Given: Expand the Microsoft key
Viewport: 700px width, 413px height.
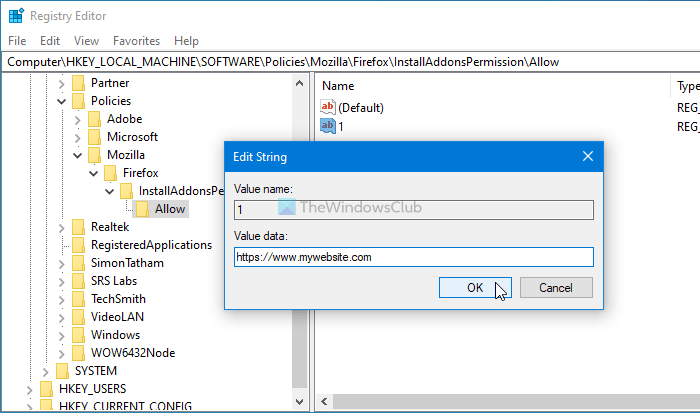Looking at the screenshot, I should pos(78,138).
